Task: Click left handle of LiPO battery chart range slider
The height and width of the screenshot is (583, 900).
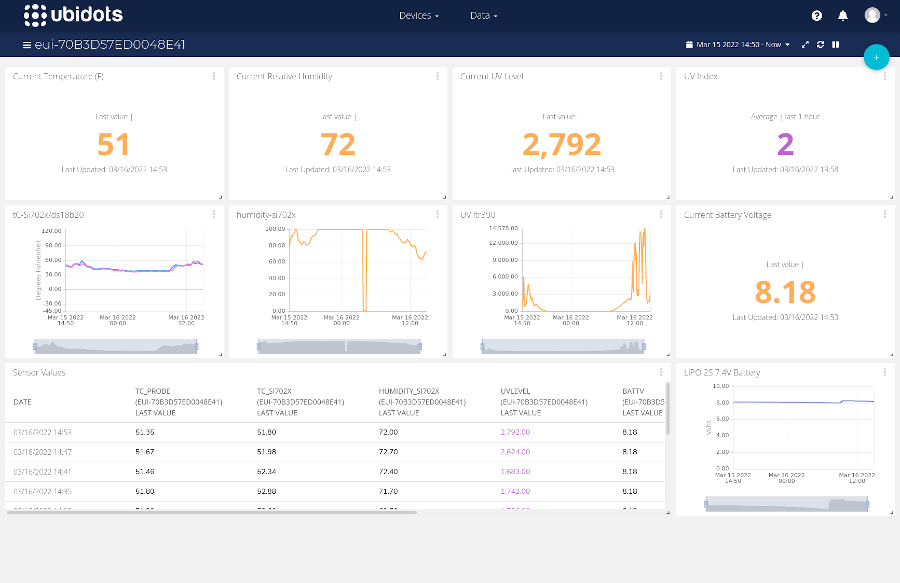Action: point(706,504)
